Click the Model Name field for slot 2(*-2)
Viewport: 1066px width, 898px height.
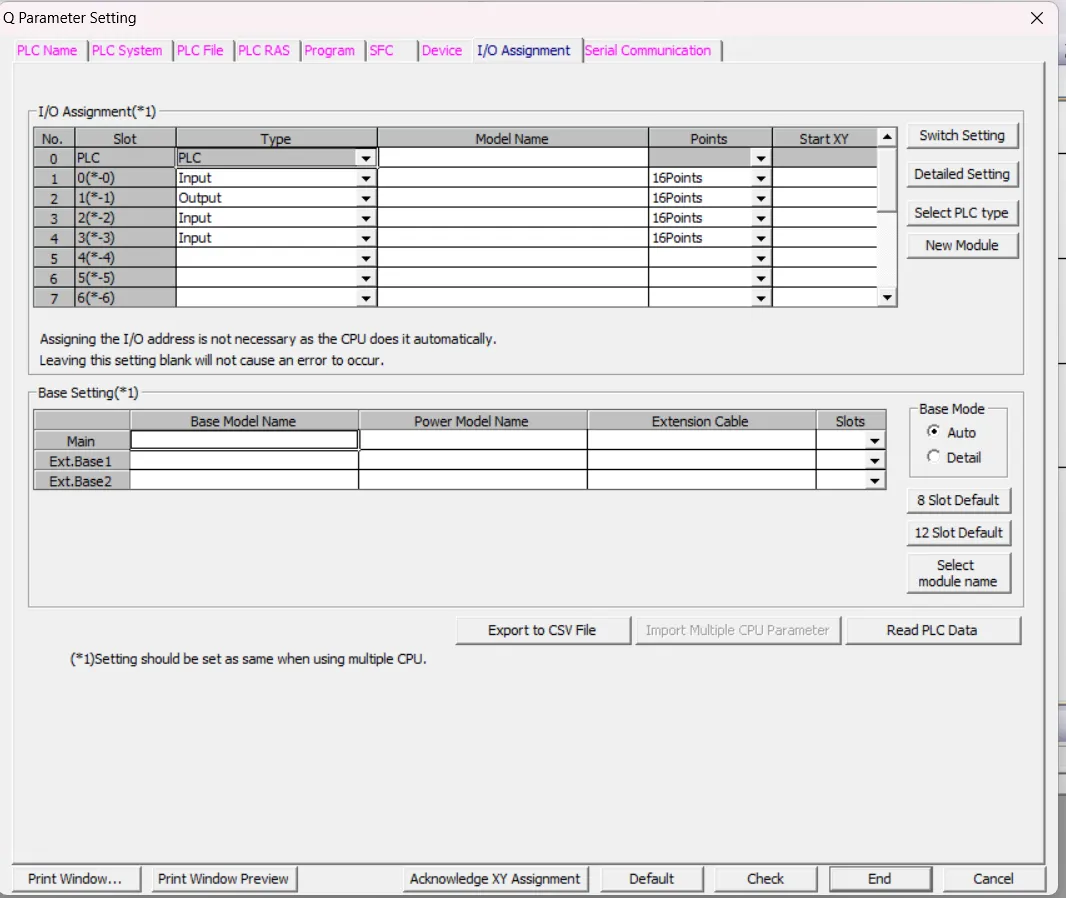point(512,218)
